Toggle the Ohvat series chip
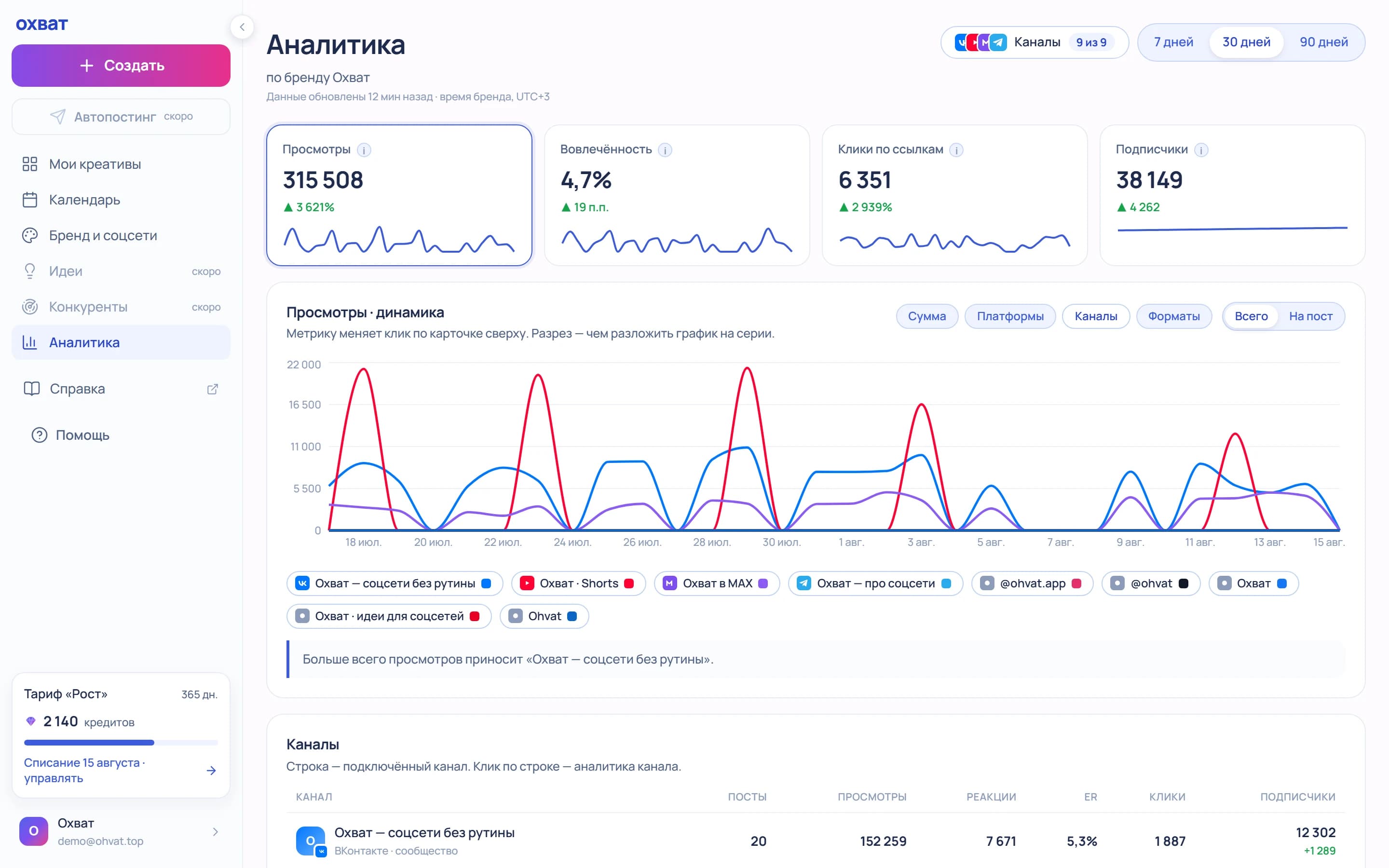 544,616
